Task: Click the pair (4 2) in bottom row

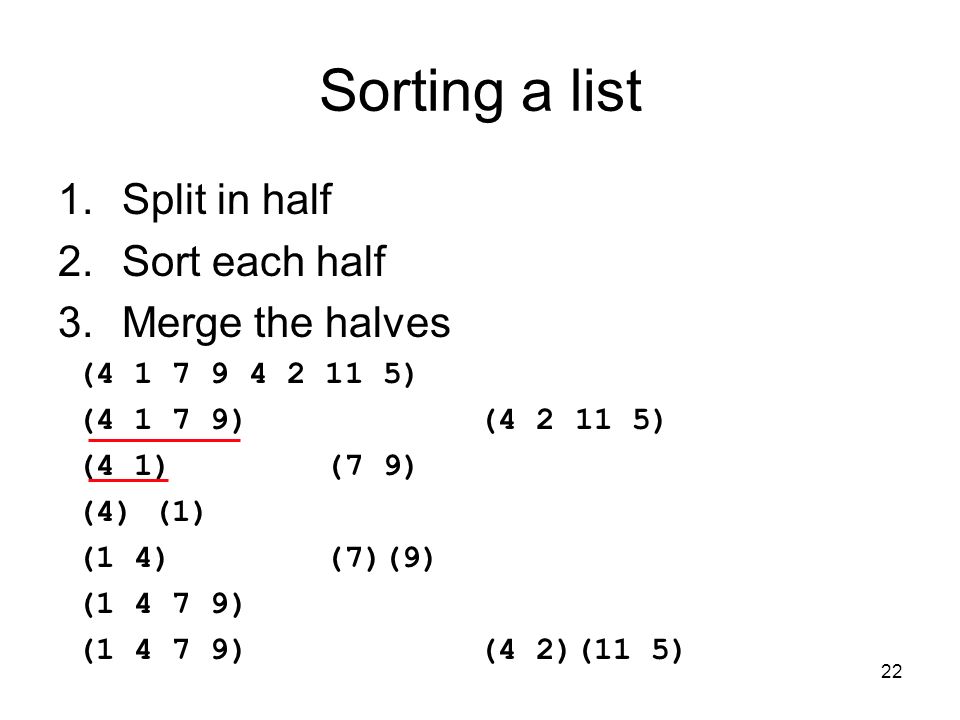Action: click(526, 650)
